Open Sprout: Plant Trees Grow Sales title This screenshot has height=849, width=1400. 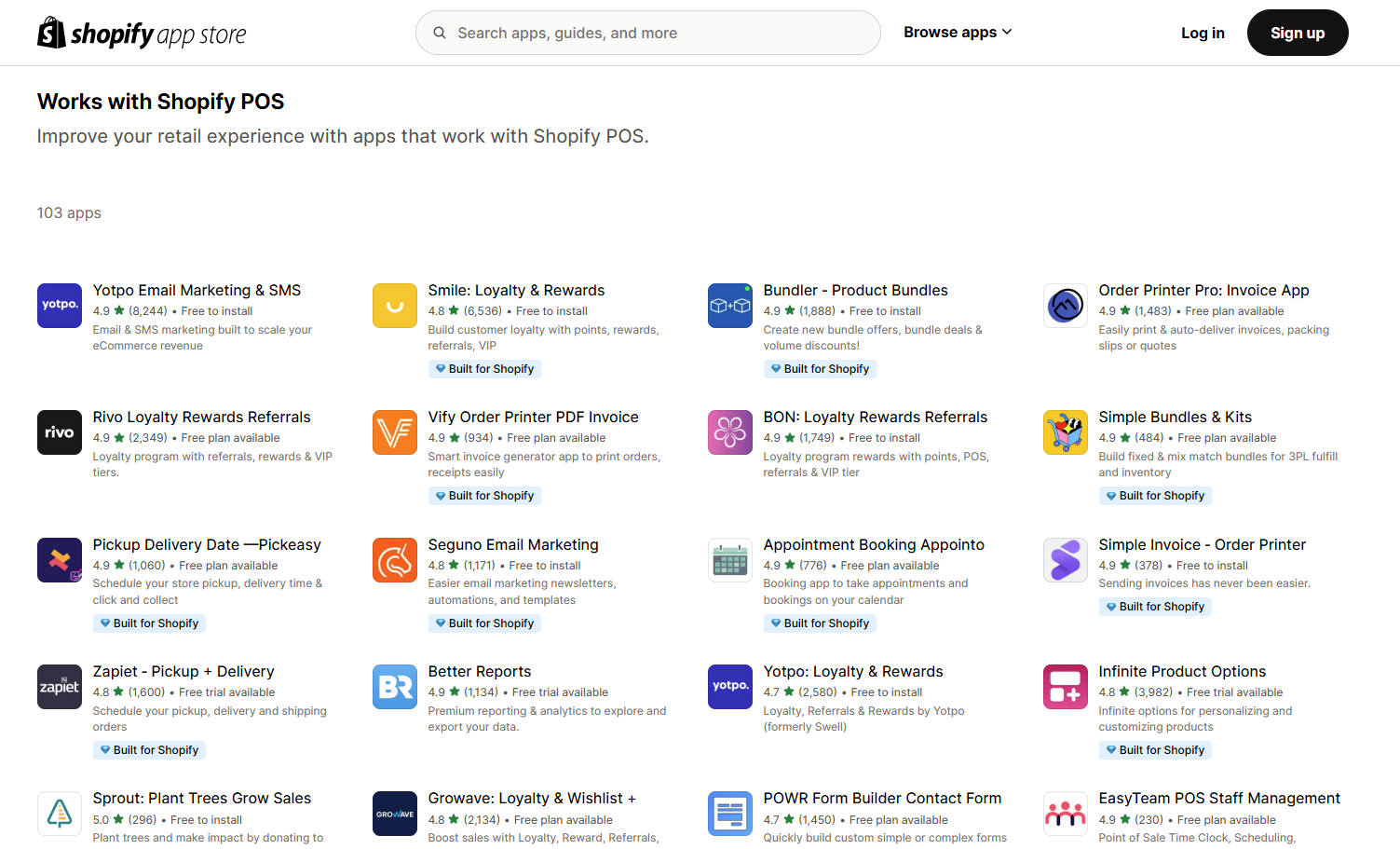click(x=202, y=798)
